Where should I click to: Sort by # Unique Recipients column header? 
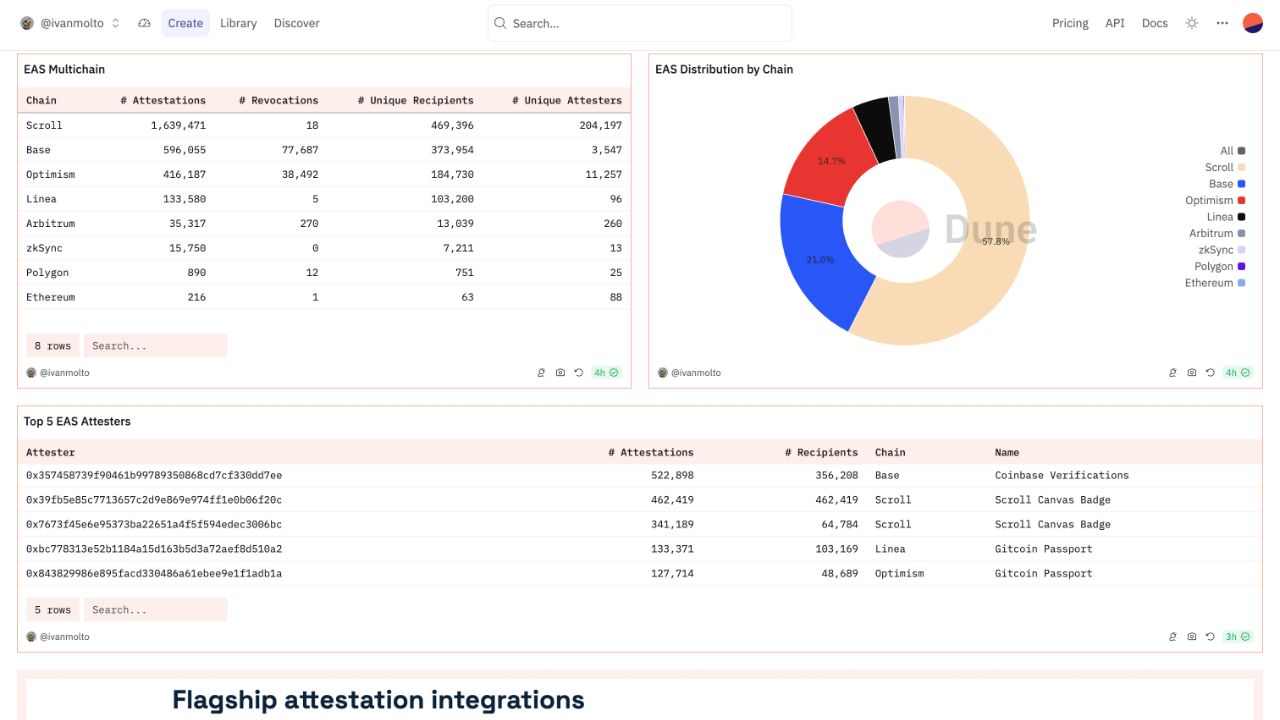coord(416,100)
